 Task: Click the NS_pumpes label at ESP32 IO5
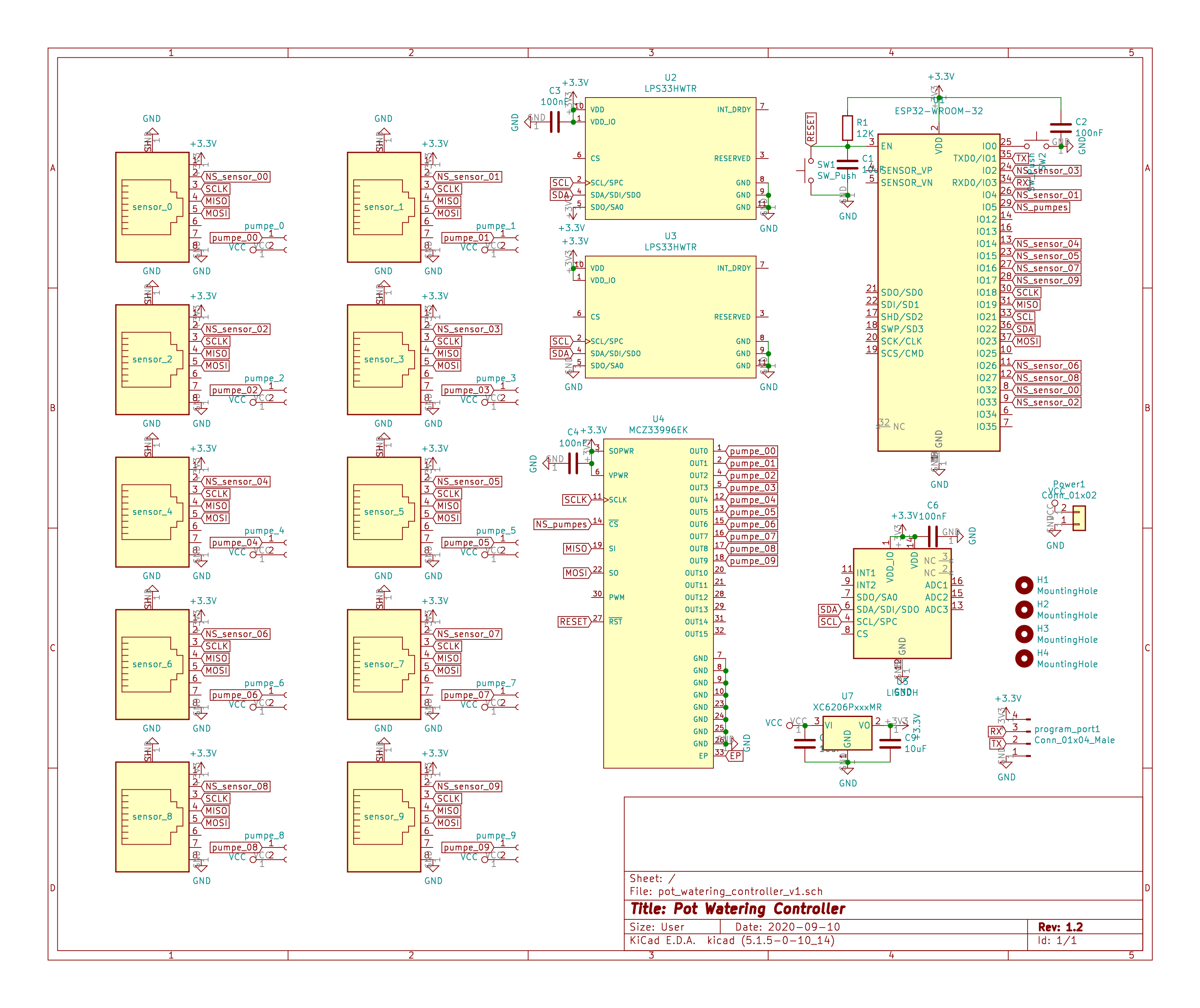1042,207
